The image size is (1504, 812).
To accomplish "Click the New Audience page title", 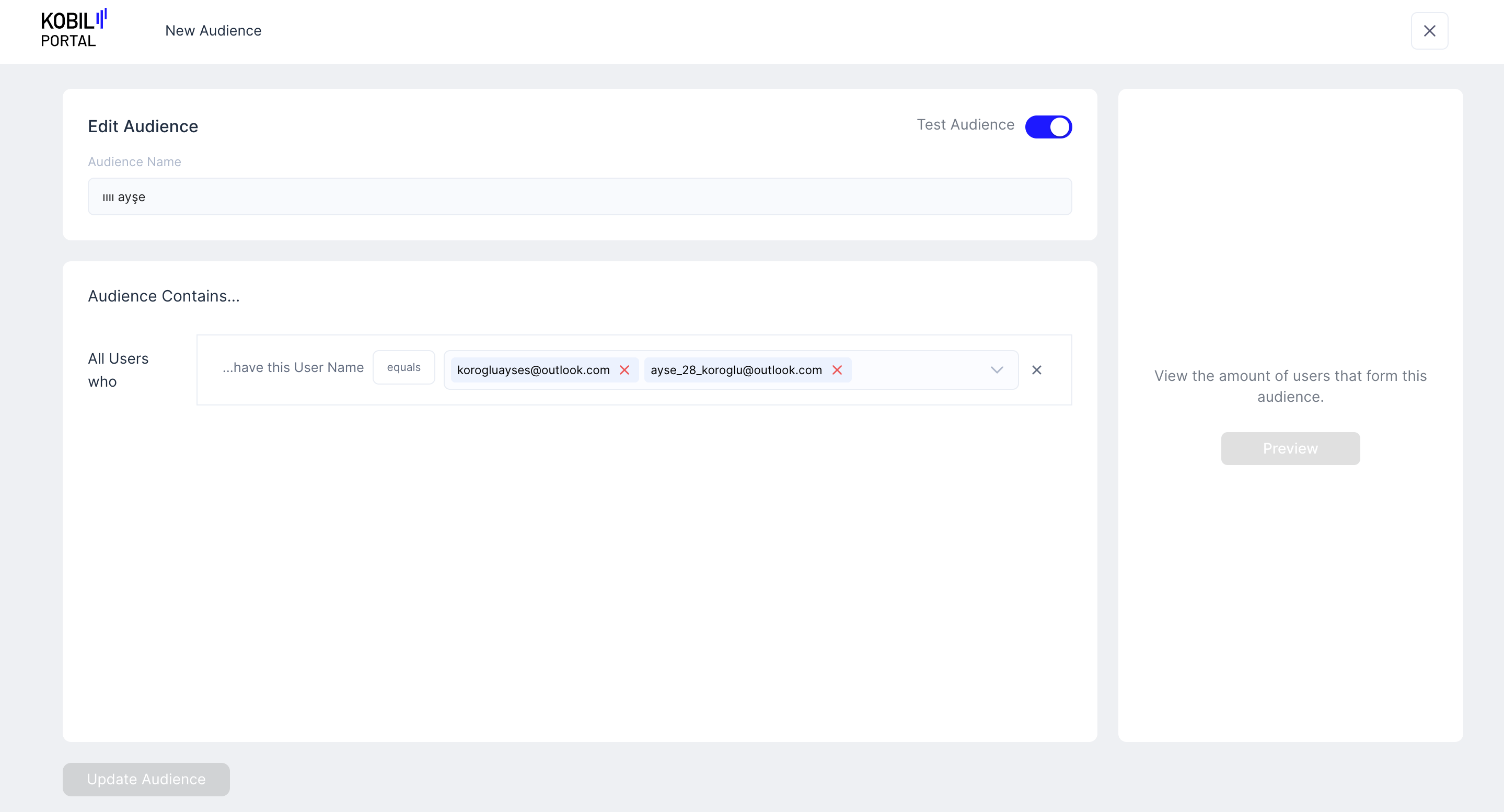I will click(213, 30).
